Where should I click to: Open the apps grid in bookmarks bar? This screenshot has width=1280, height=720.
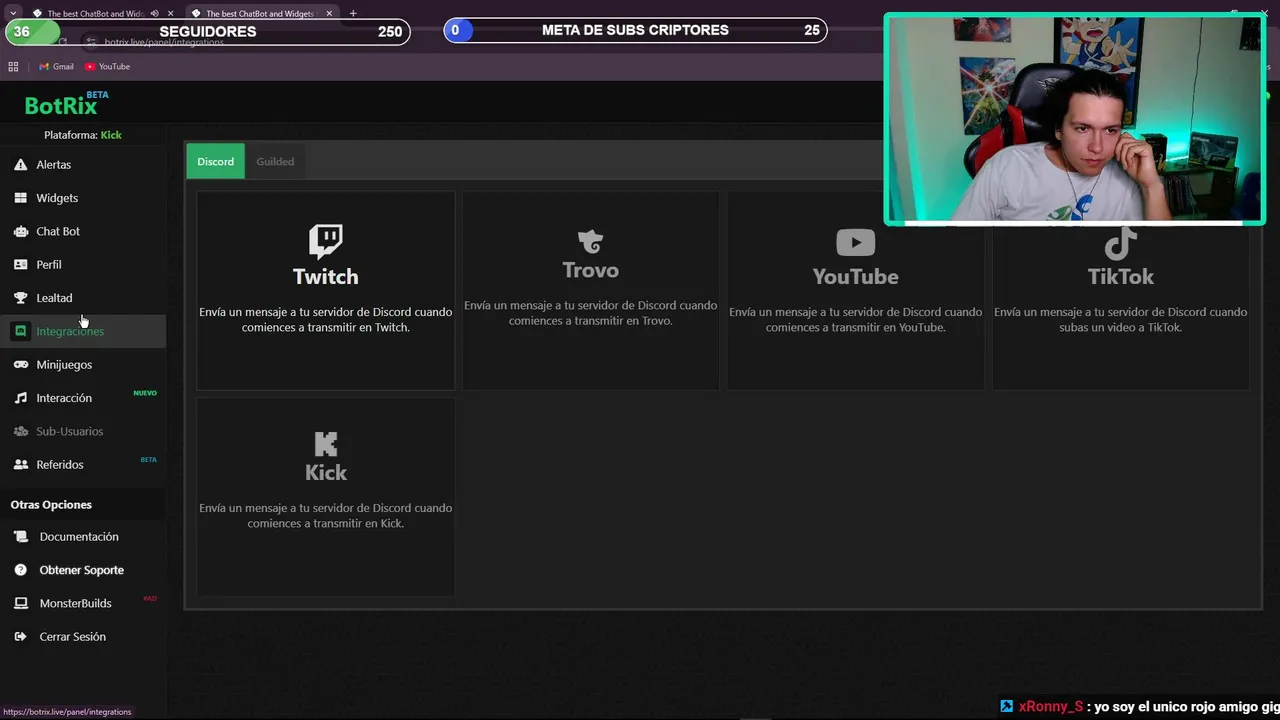[x=13, y=66]
